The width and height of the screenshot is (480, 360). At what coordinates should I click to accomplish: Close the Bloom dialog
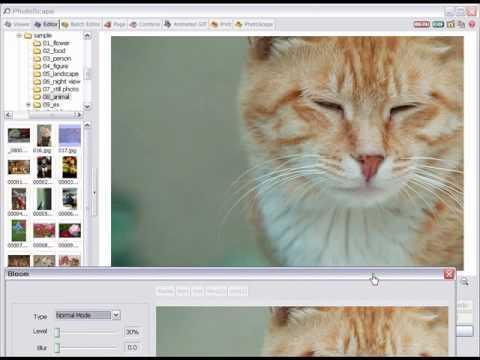pos(449,274)
